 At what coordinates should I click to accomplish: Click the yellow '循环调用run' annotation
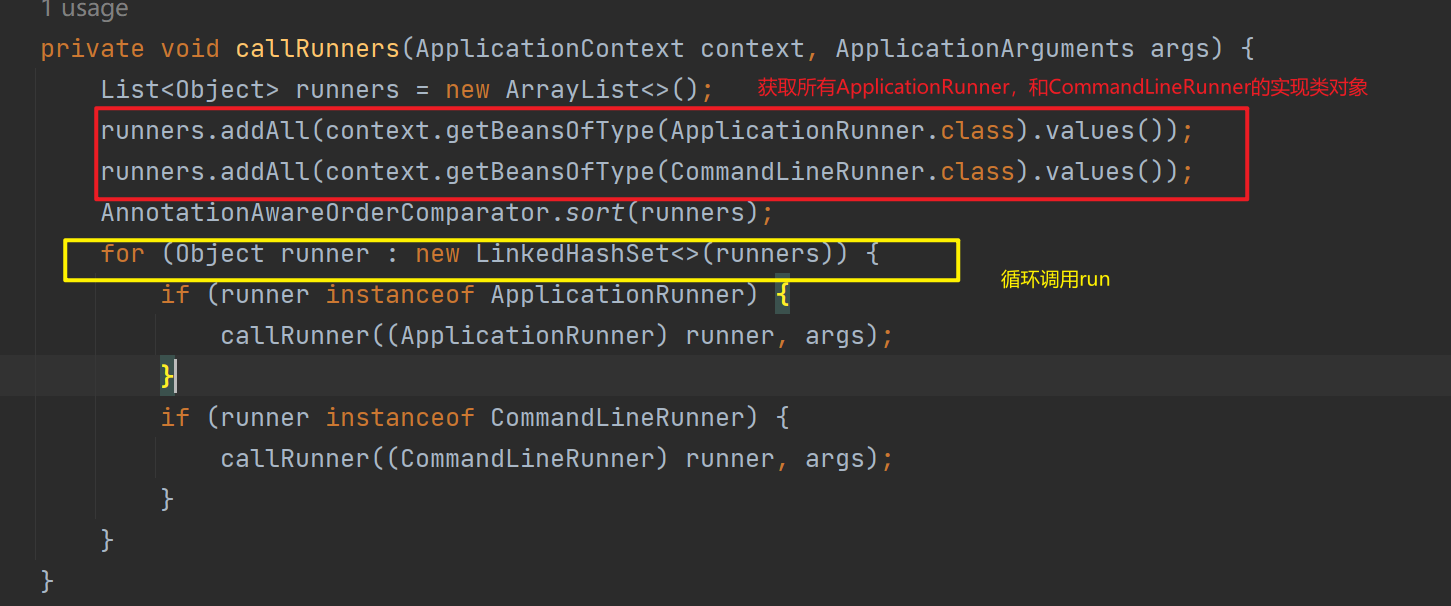(1055, 280)
